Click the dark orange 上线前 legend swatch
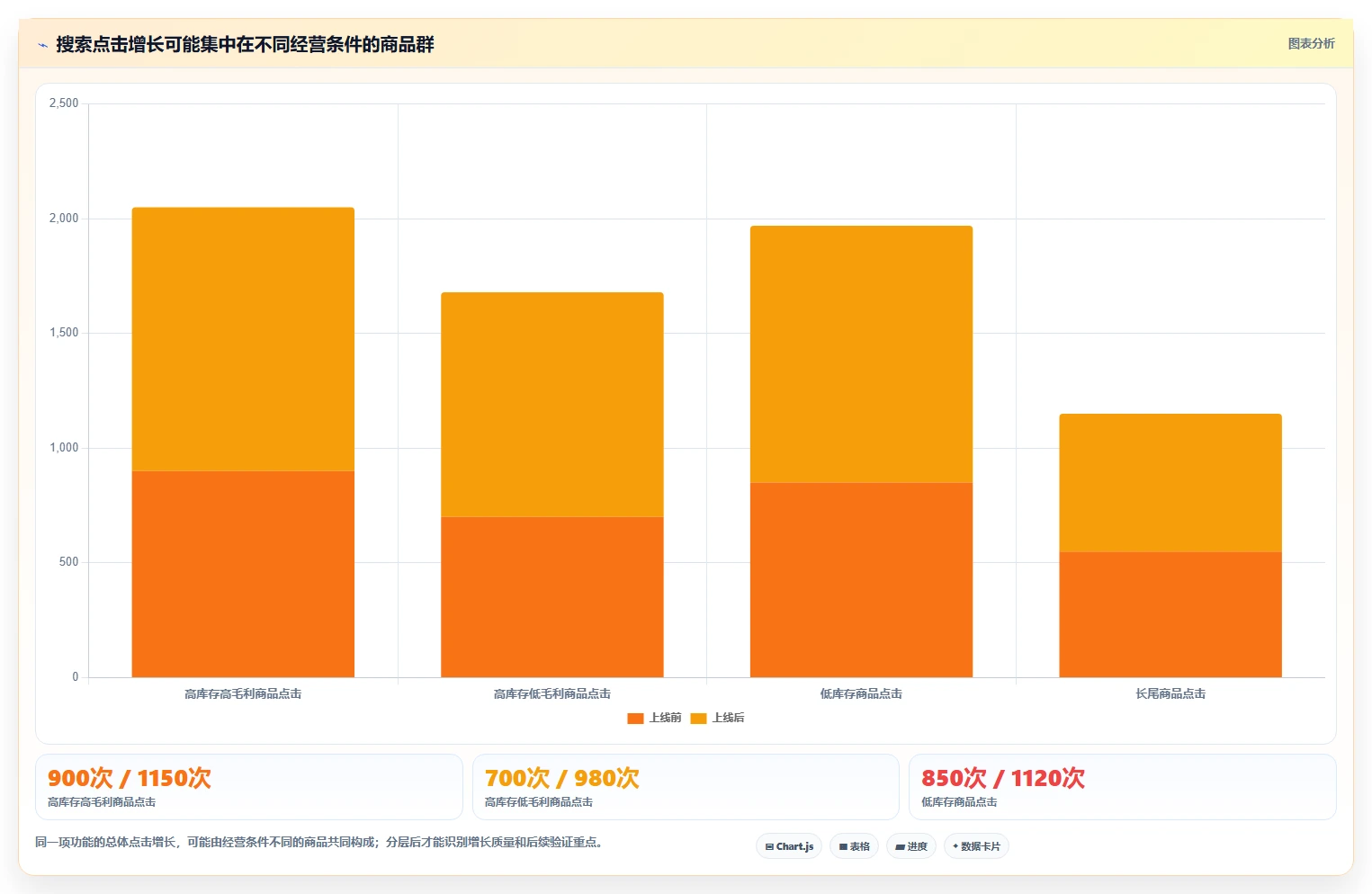This screenshot has height=894, width=1372. (635, 718)
